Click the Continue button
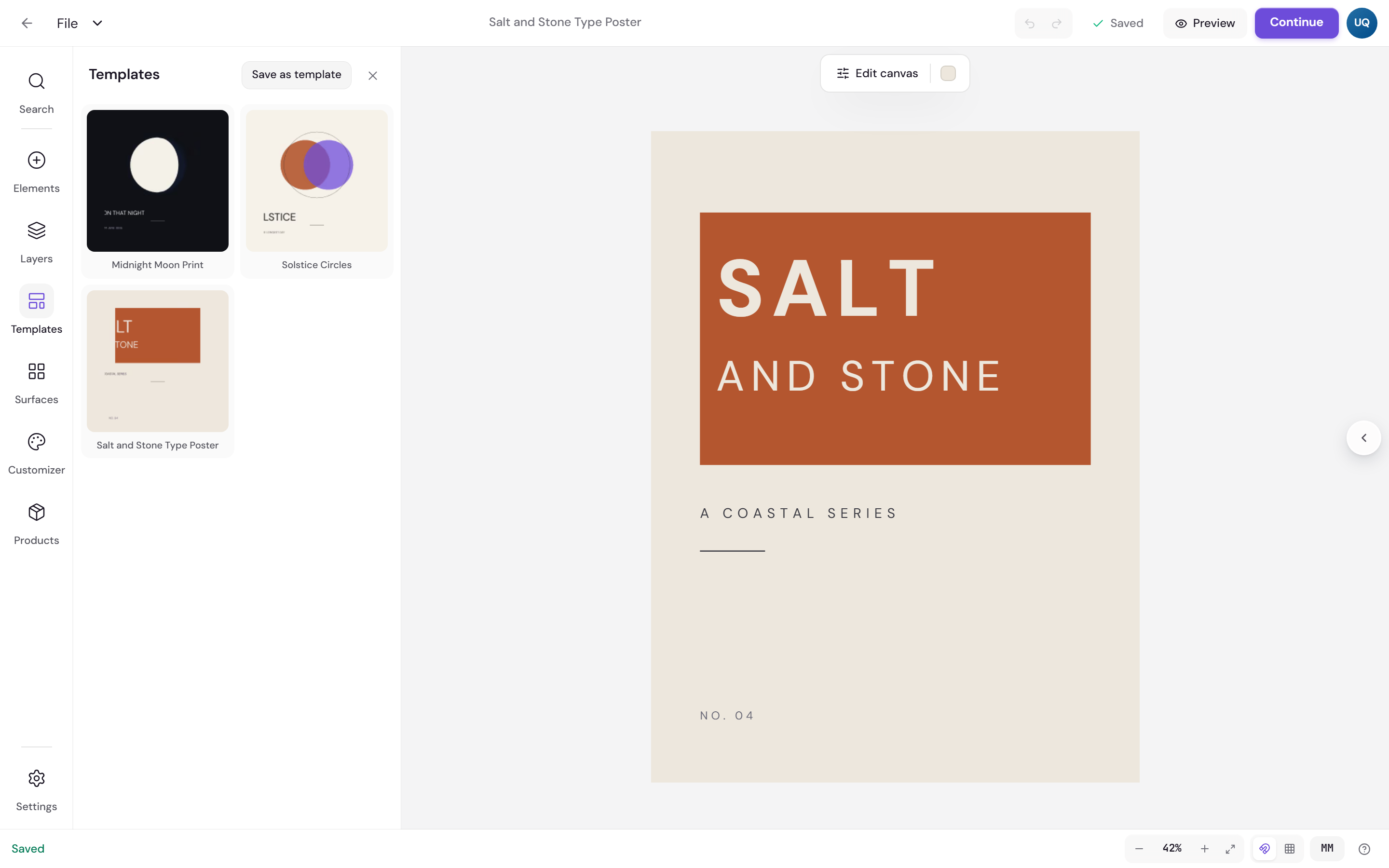The height and width of the screenshot is (868, 1389). click(1296, 23)
